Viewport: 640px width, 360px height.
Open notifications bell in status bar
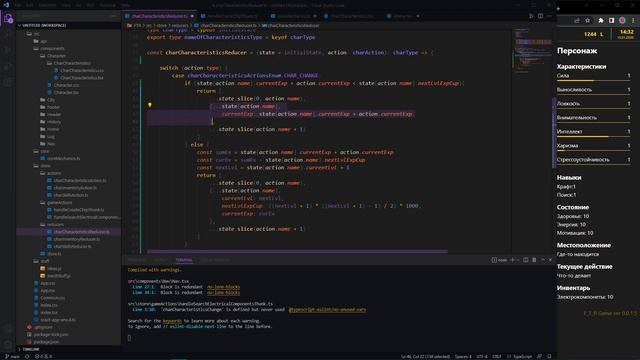click(x=549, y=356)
